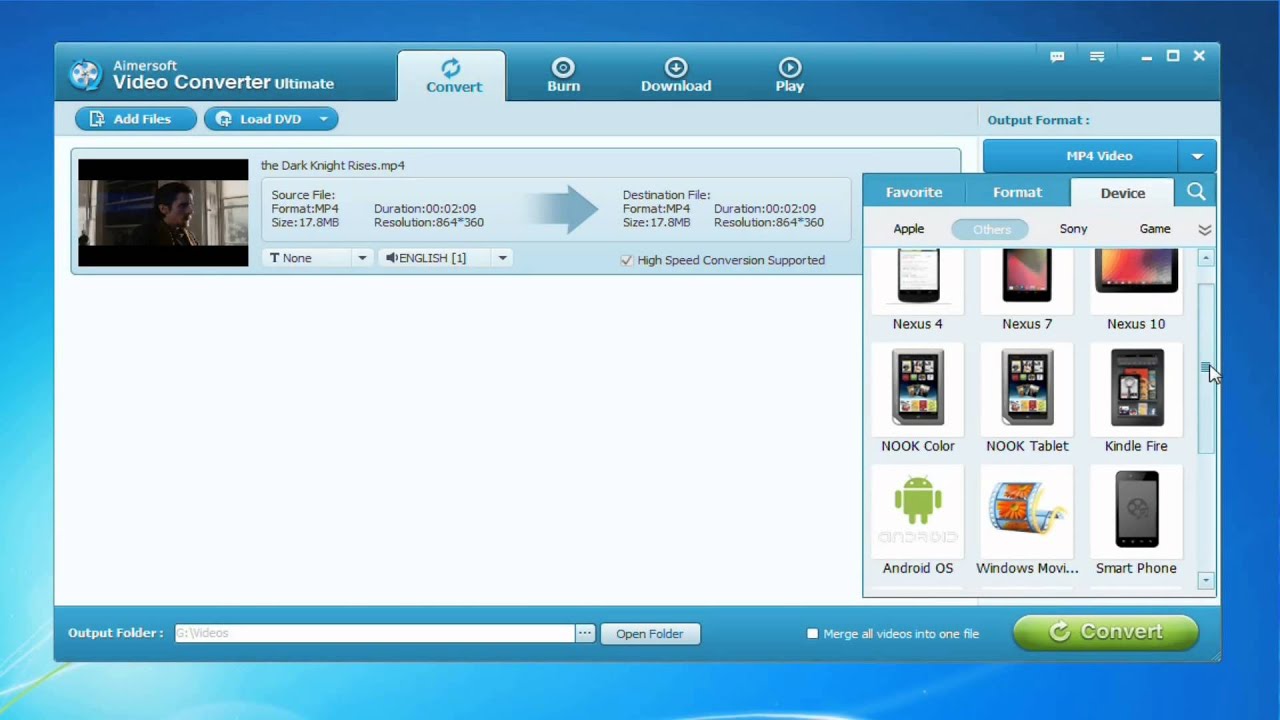Select the Kindle Fire device icon
This screenshot has height=720, width=1280.
(x=1136, y=388)
